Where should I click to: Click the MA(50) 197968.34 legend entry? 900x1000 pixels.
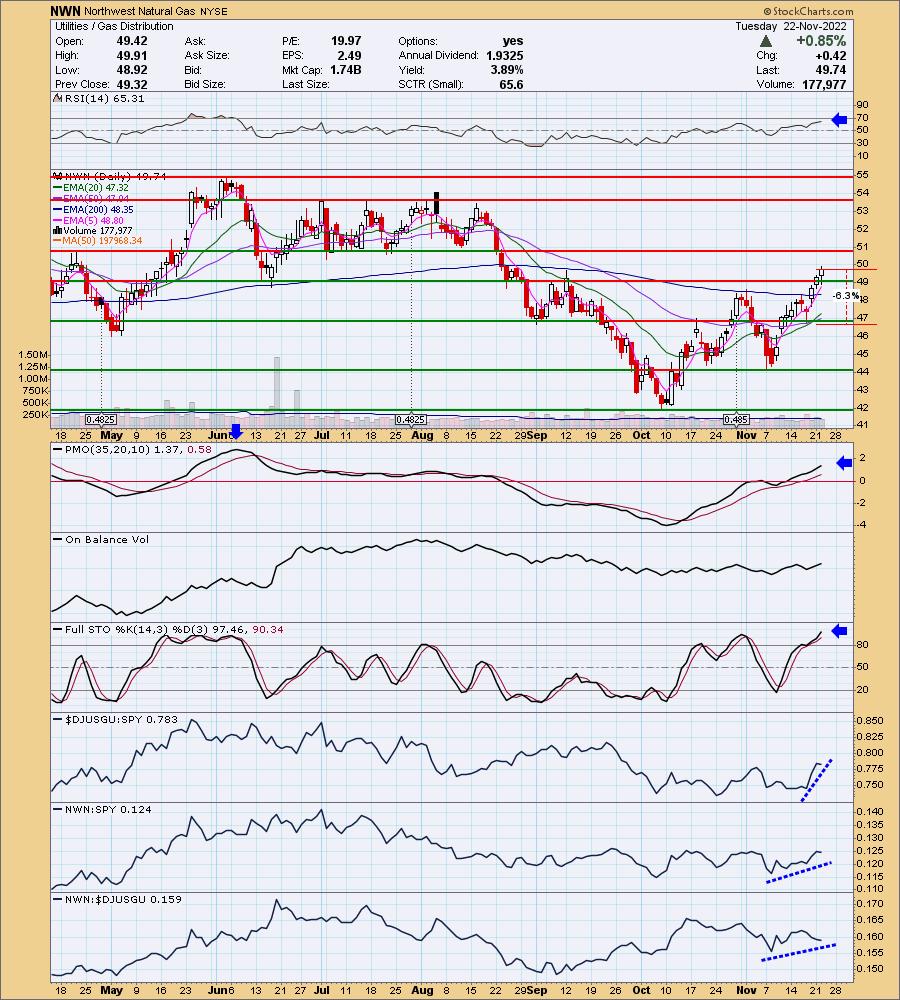tap(102, 240)
